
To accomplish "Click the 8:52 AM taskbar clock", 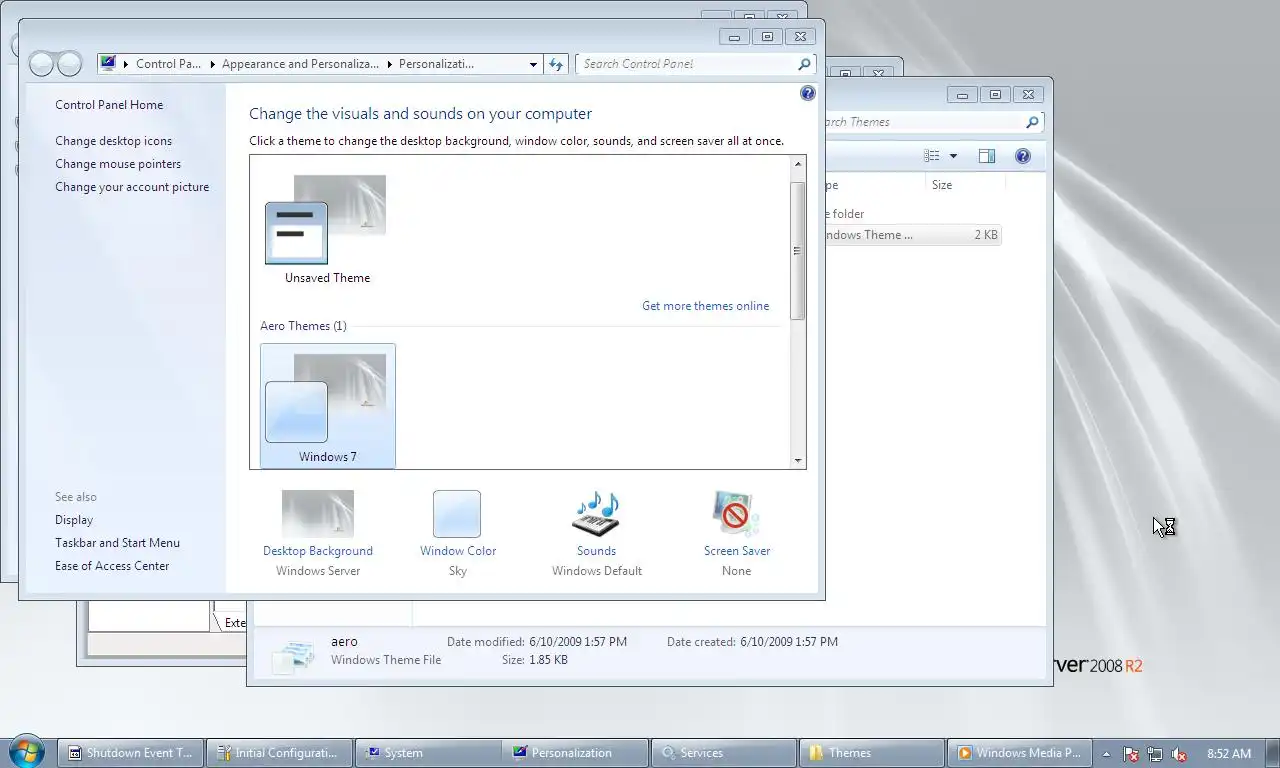I will coord(1229,754).
